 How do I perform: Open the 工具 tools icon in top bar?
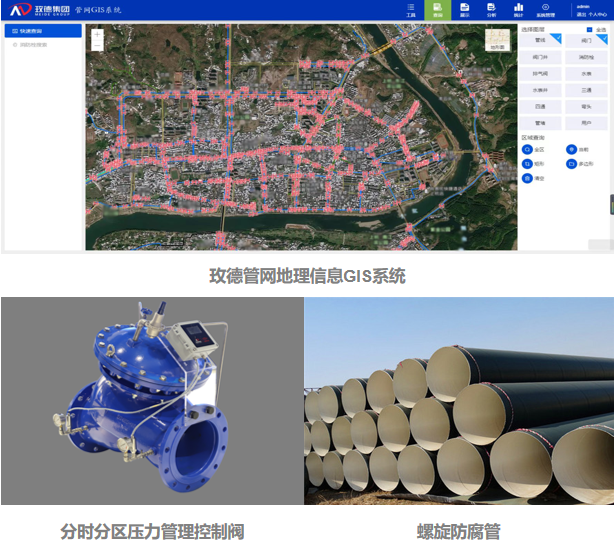(411, 10)
